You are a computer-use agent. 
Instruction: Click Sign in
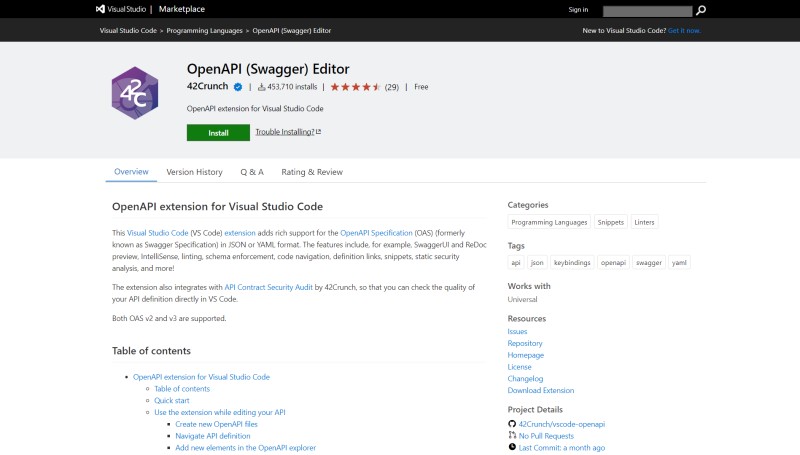pyautogui.click(x=578, y=9)
